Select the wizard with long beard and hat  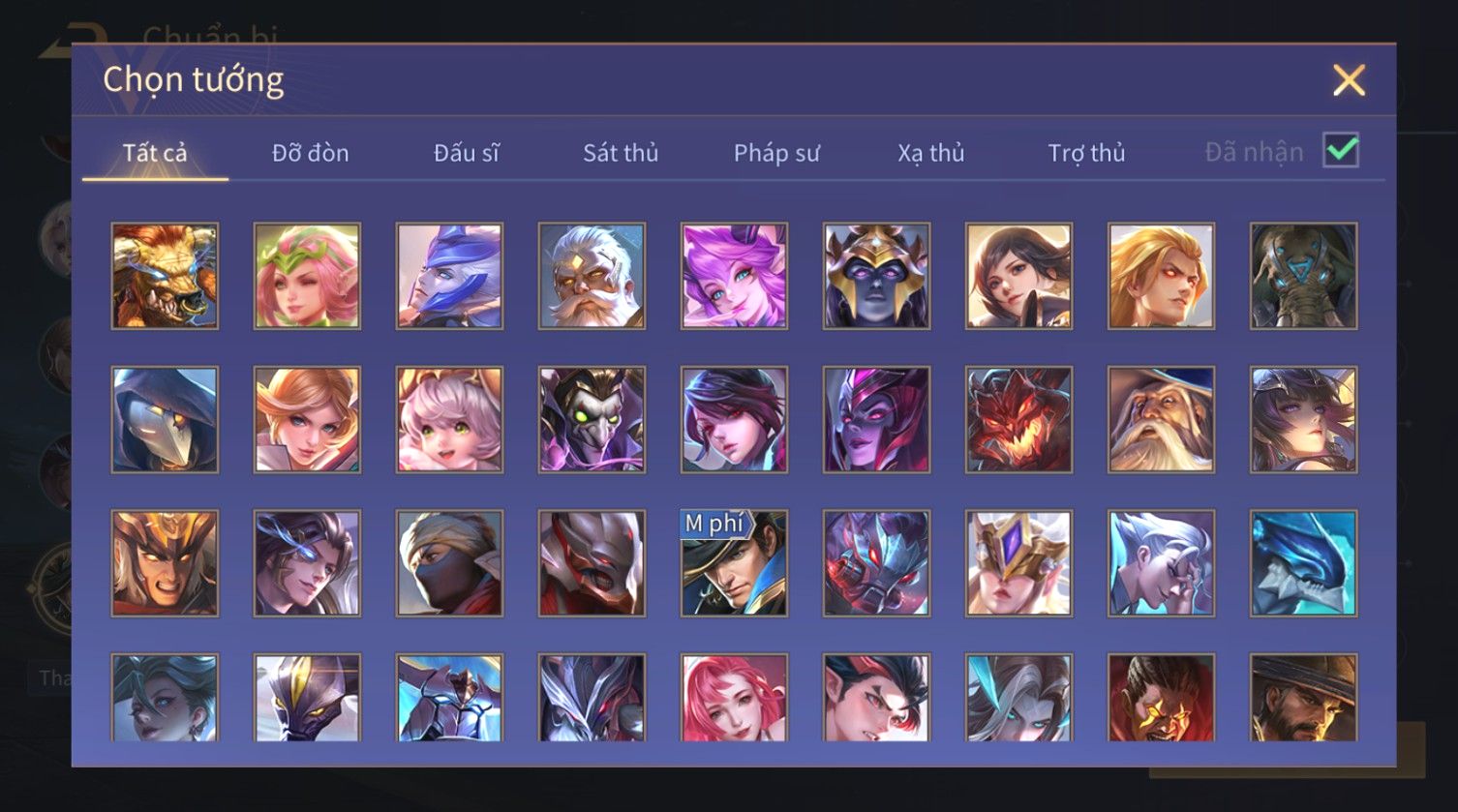click(x=1161, y=419)
